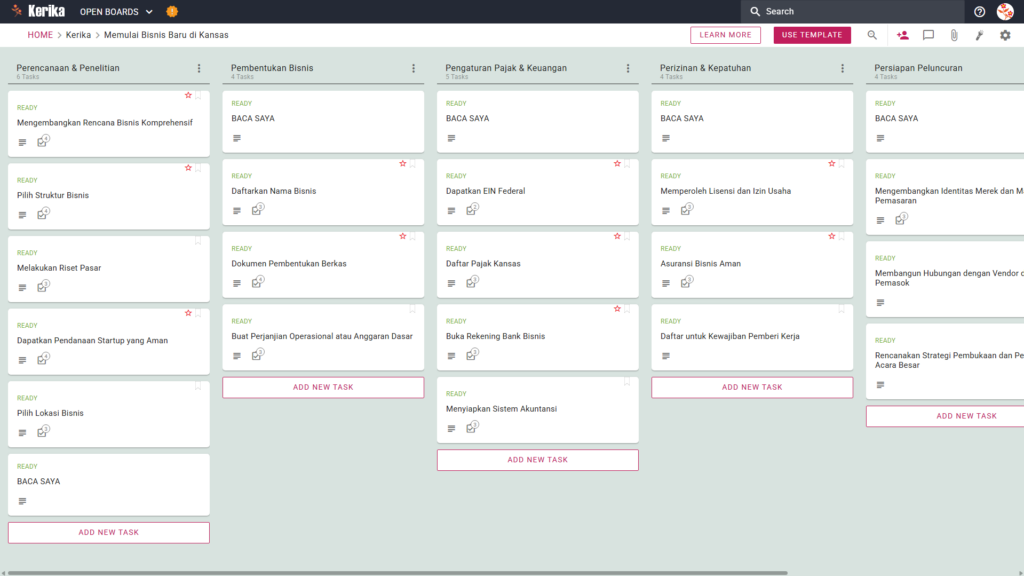This screenshot has height=576, width=1024.
Task: Add new task in Pengaturan Pajak & Keuangan
Action: (x=537, y=460)
